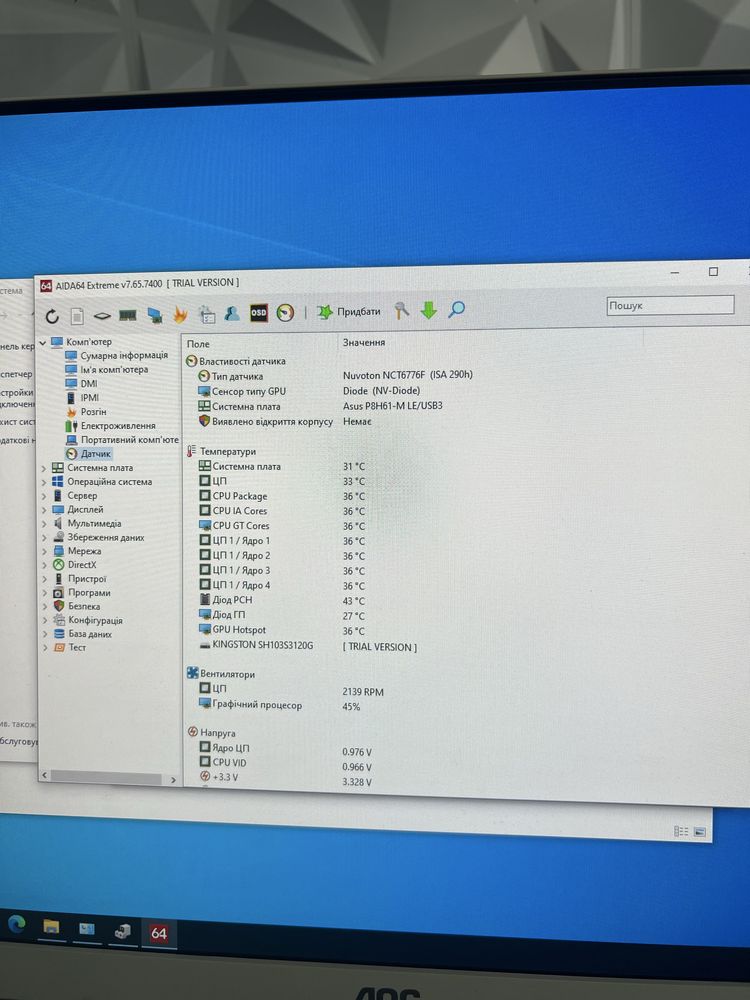The height and width of the screenshot is (1000, 750).
Task: Select the Виявлено відкриття корпусу row
Action: pyautogui.click(x=284, y=422)
